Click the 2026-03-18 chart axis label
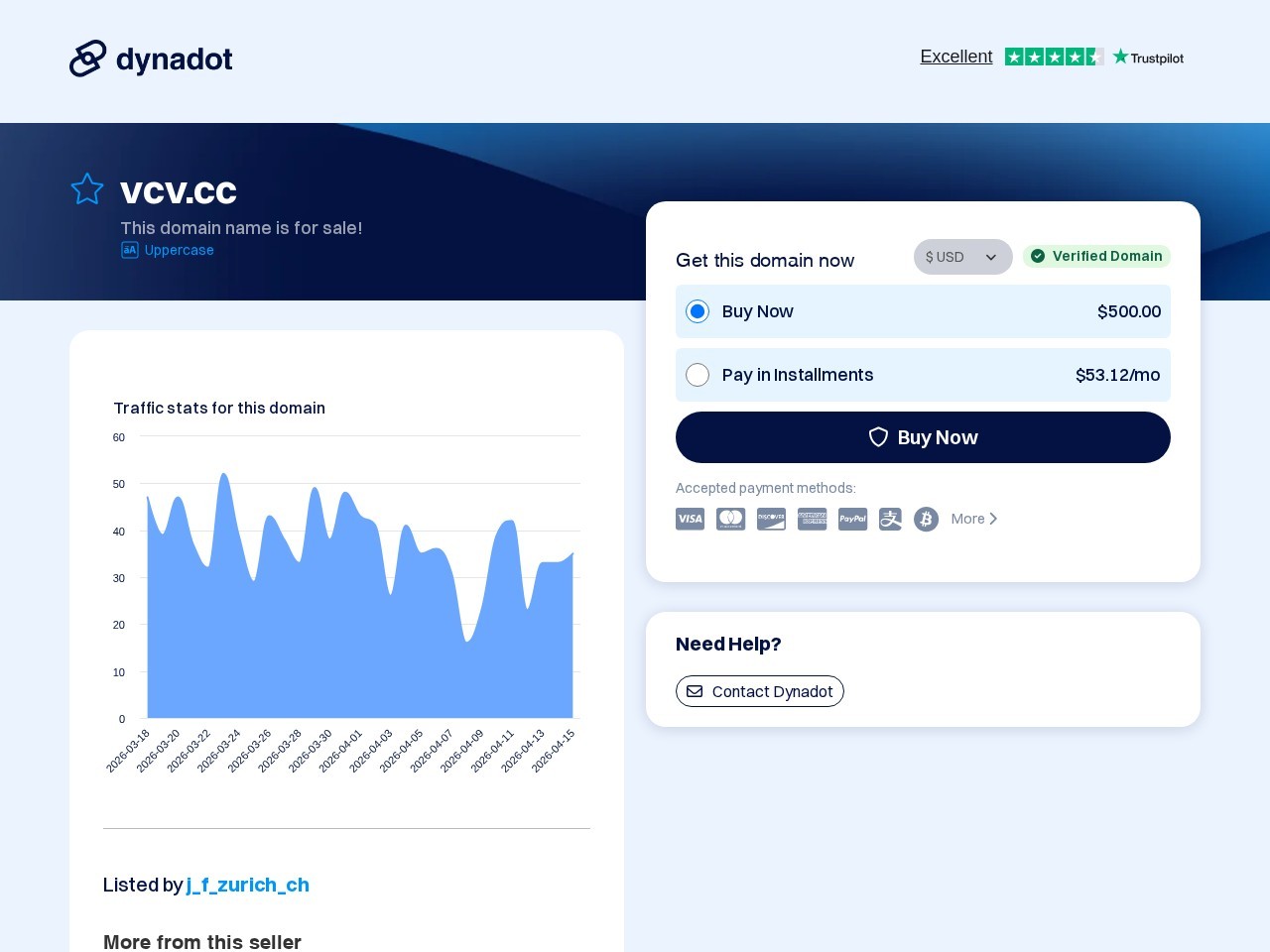The width and height of the screenshot is (1270, 952). click(128, 751)
